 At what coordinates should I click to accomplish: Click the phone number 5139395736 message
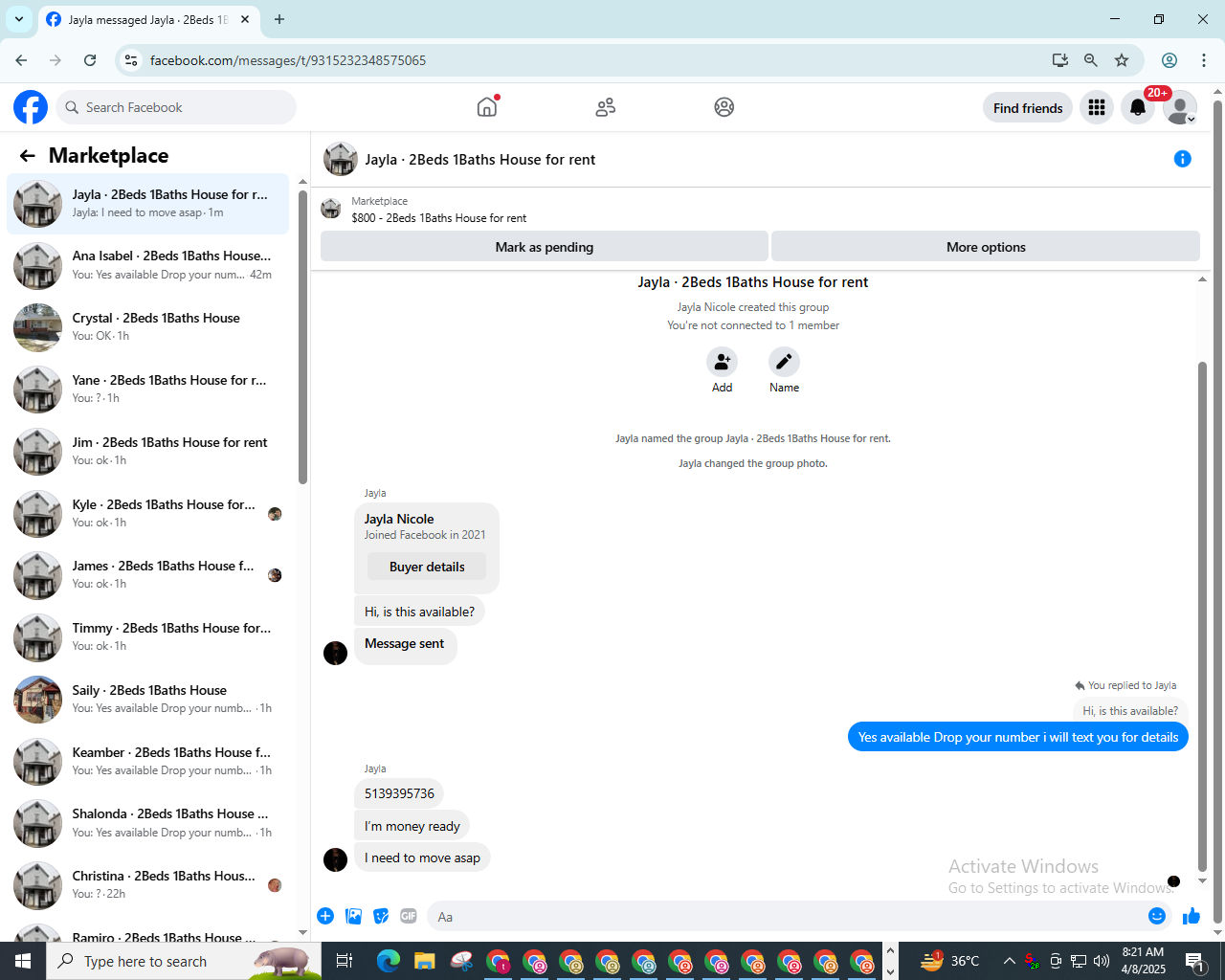pyautogui.click(x=399, y=793)
